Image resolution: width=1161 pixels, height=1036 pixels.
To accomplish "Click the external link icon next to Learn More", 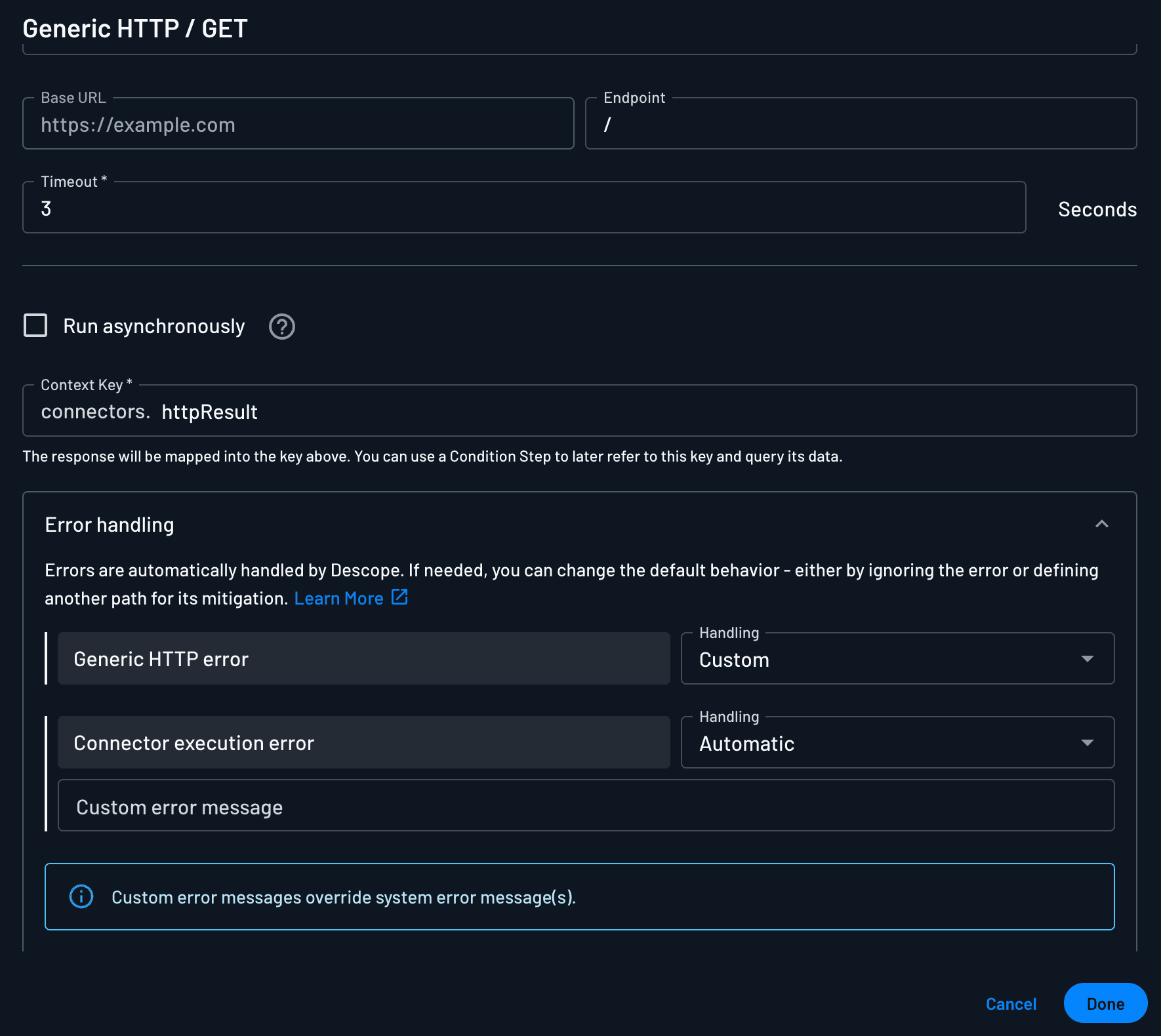I will pos(399,597).
